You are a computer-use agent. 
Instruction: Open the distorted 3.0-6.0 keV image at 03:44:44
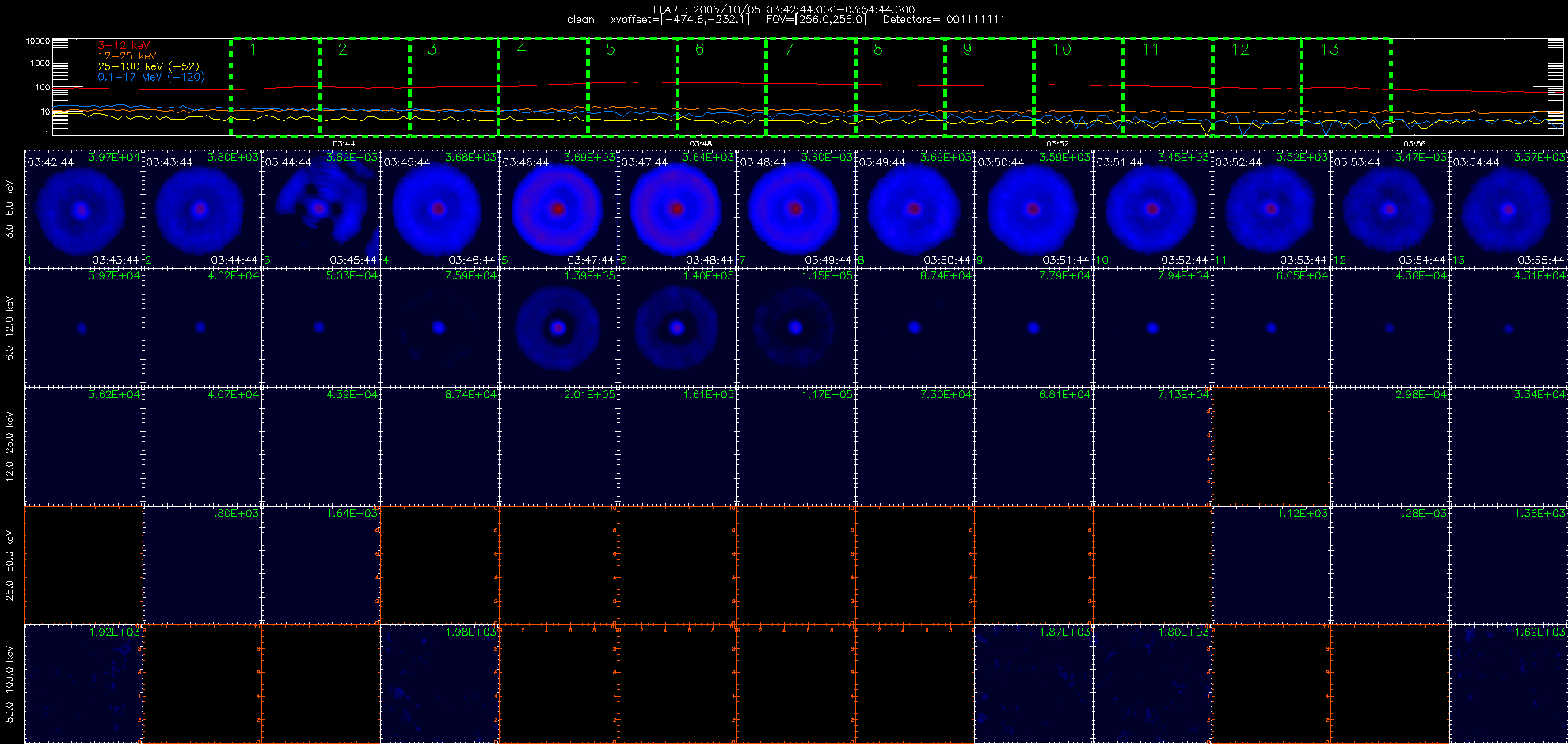click(x=321, y=209)
